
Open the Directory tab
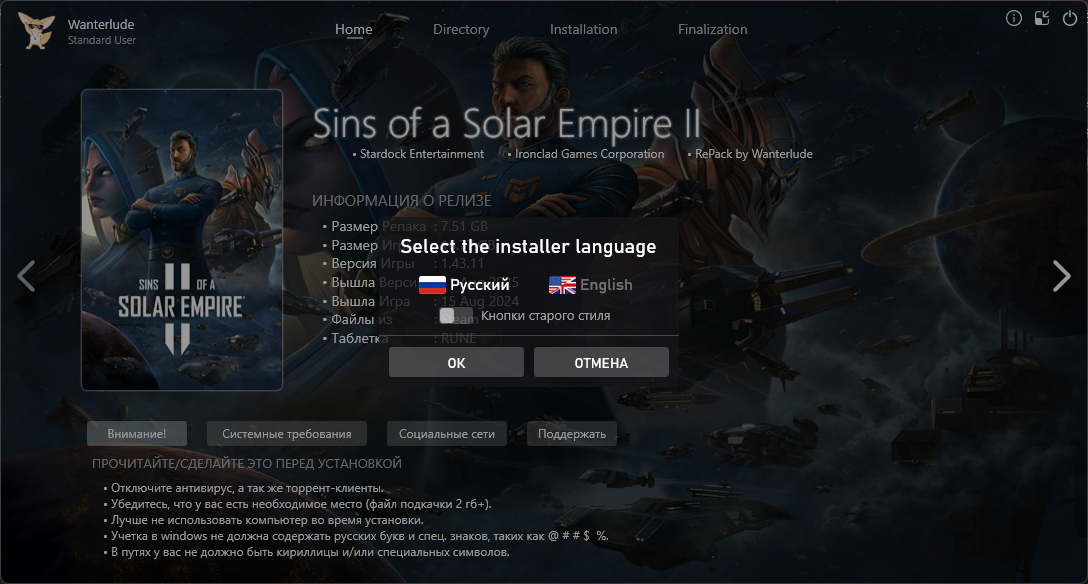[x=461, y=29]
